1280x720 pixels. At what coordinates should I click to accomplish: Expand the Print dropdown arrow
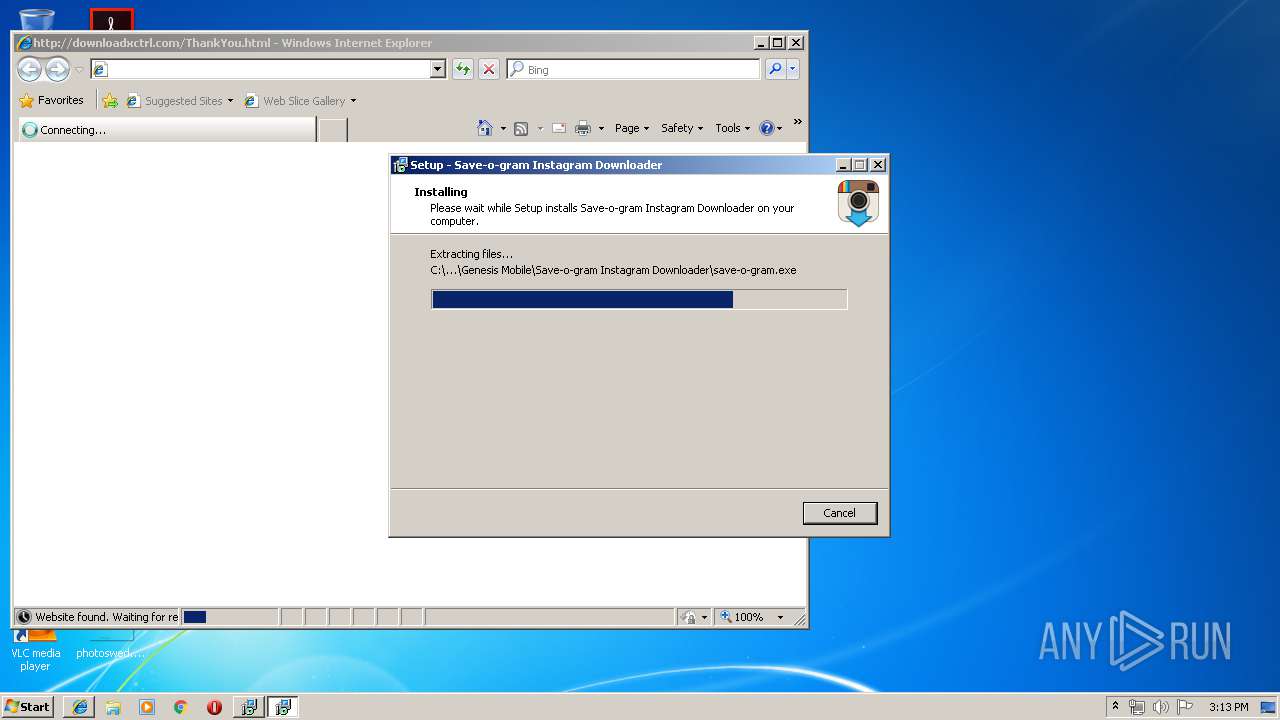click(601, 128)
